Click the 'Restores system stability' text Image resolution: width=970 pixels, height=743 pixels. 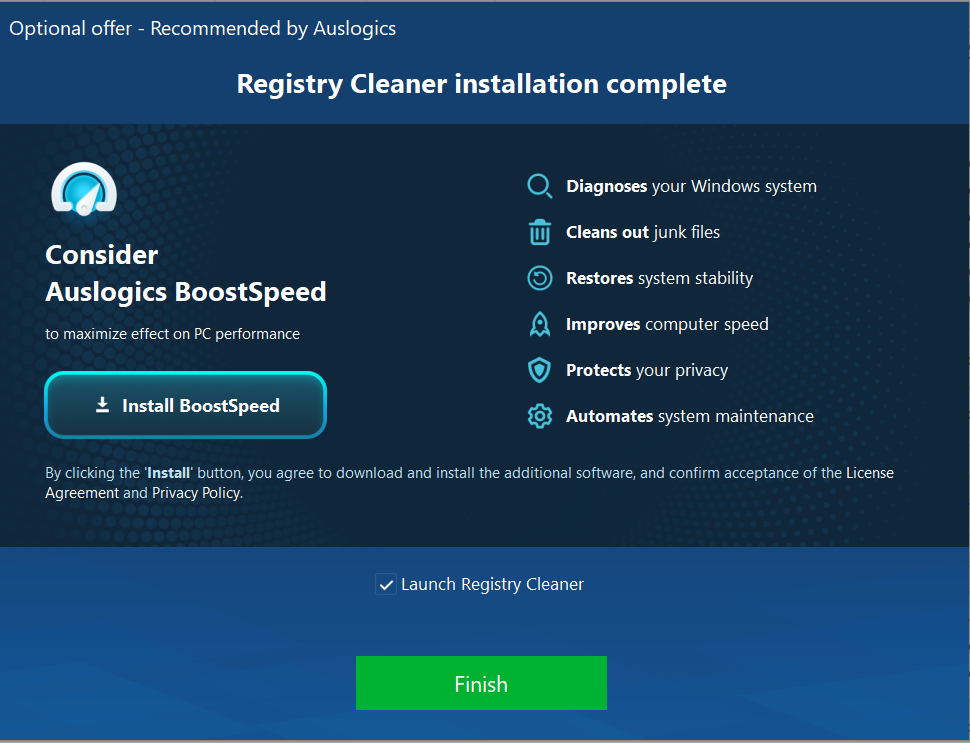pyautogui.click(x=659, y=278)
